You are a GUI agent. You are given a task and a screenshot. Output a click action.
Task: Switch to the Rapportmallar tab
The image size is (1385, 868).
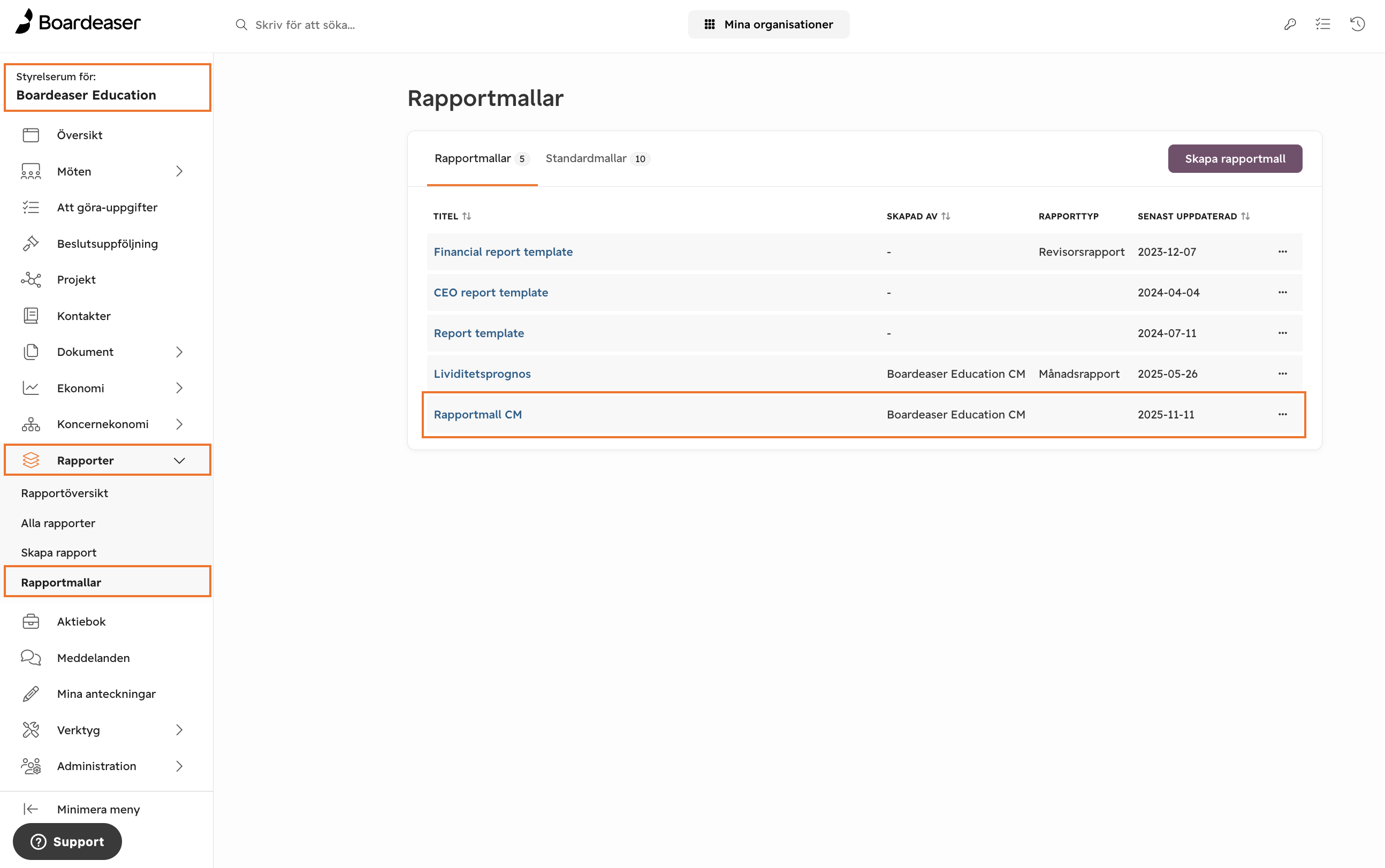(482, 158)
